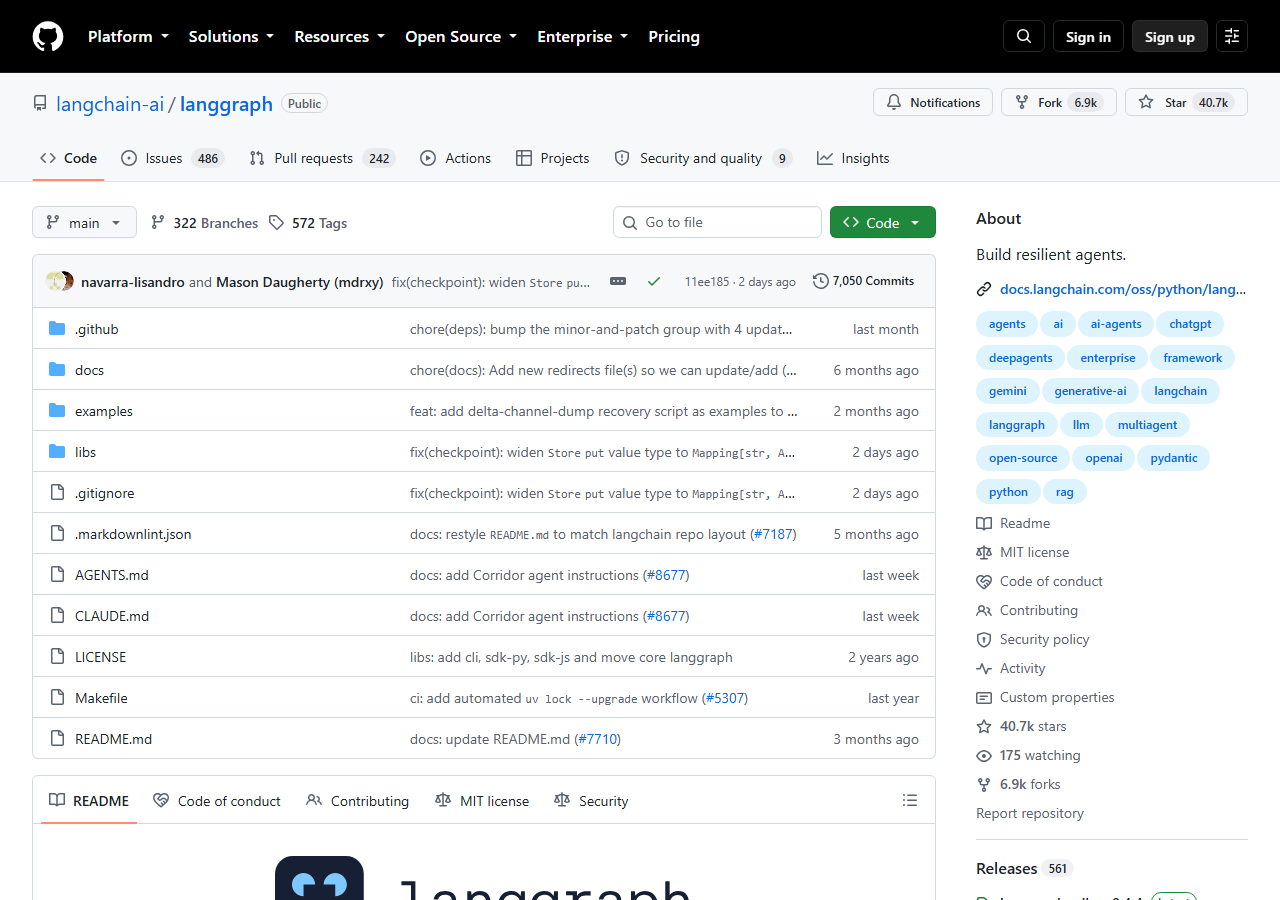Open the langchain-ai owner link

coord(110,104)
